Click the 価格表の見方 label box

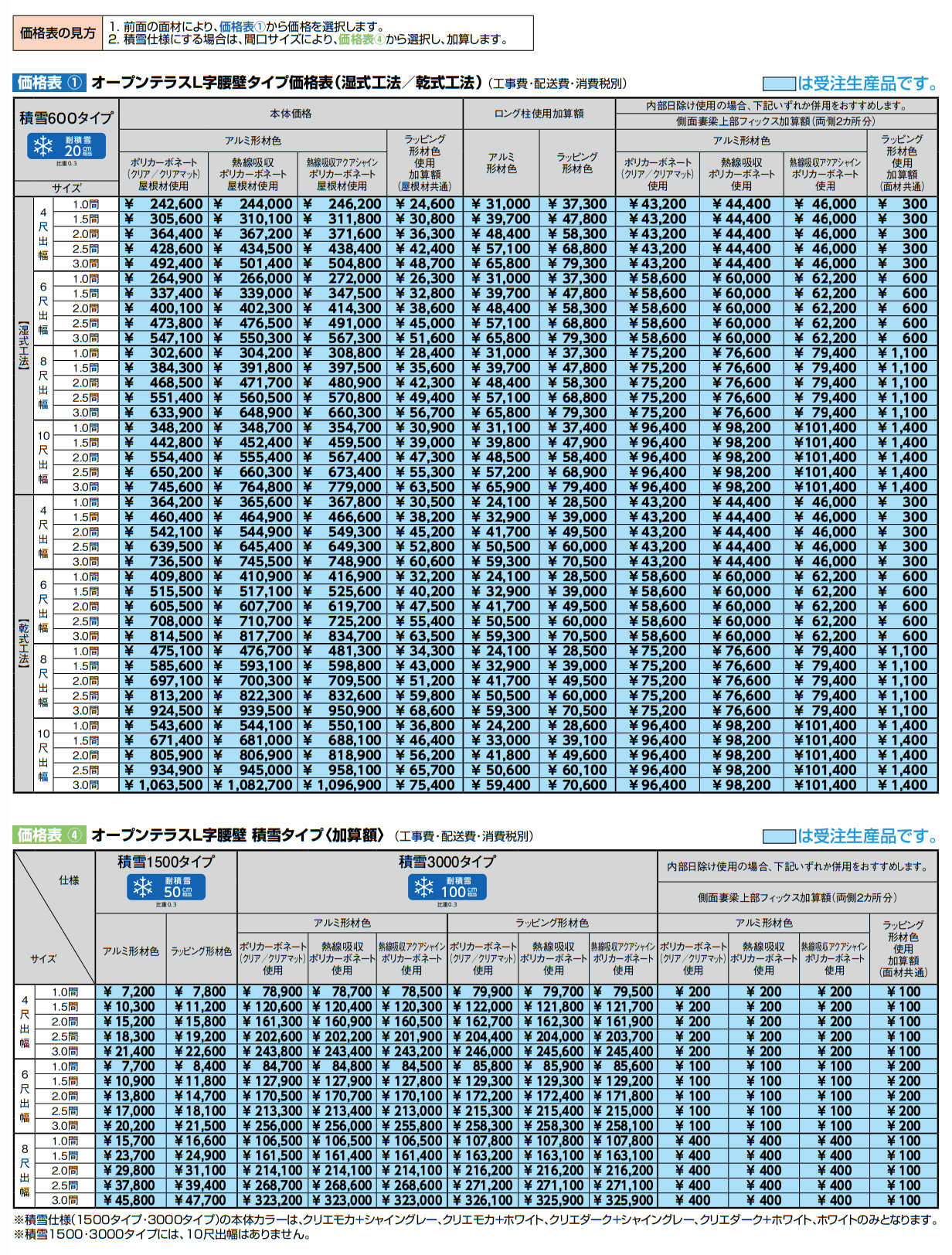click(58, 33)
